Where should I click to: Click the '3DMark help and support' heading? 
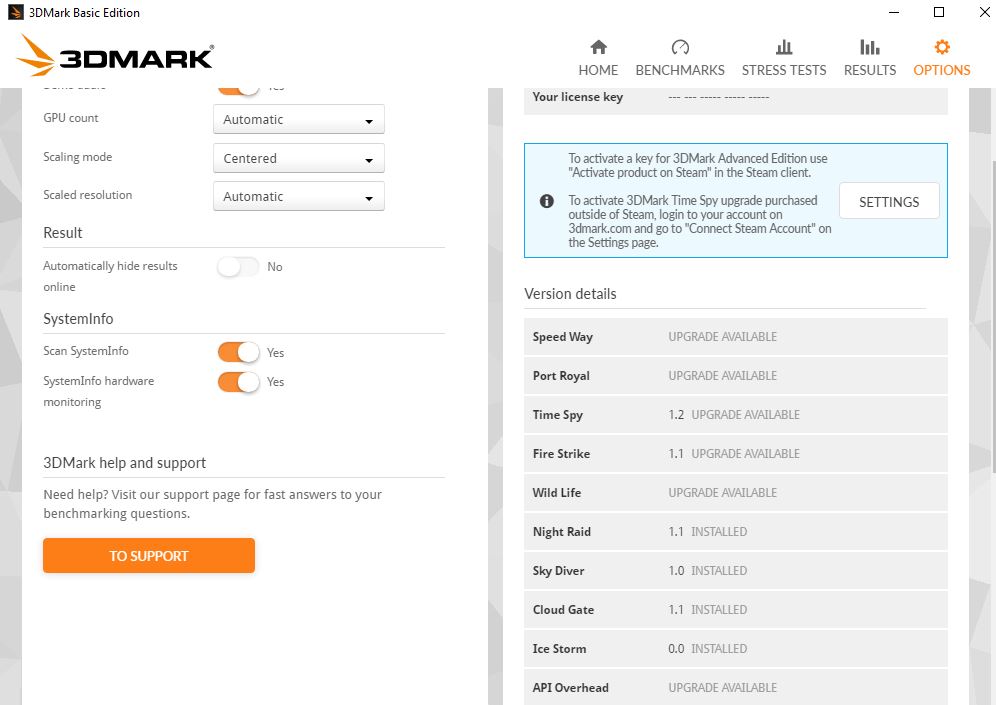coord(124,463)
